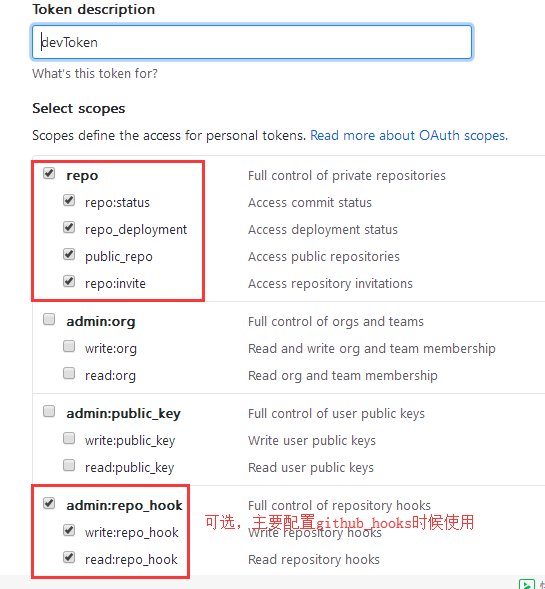Image resolution: width=545 pixels, height=589 pixels.
Task: Enable the admin:public_key checkbox
Action: pos(49,411)
